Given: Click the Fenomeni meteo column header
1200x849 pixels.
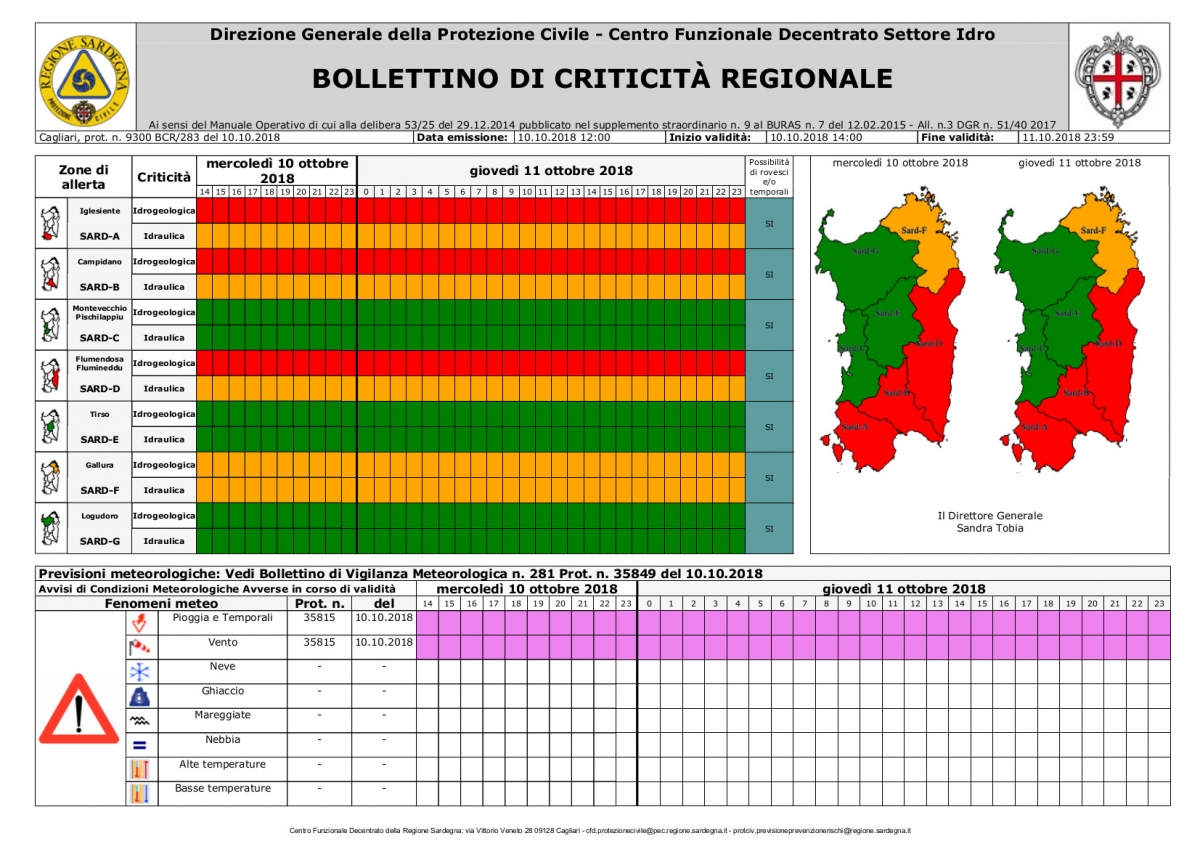Looking at the screenshot, I should pyautogui.click(x=161, y=604).
